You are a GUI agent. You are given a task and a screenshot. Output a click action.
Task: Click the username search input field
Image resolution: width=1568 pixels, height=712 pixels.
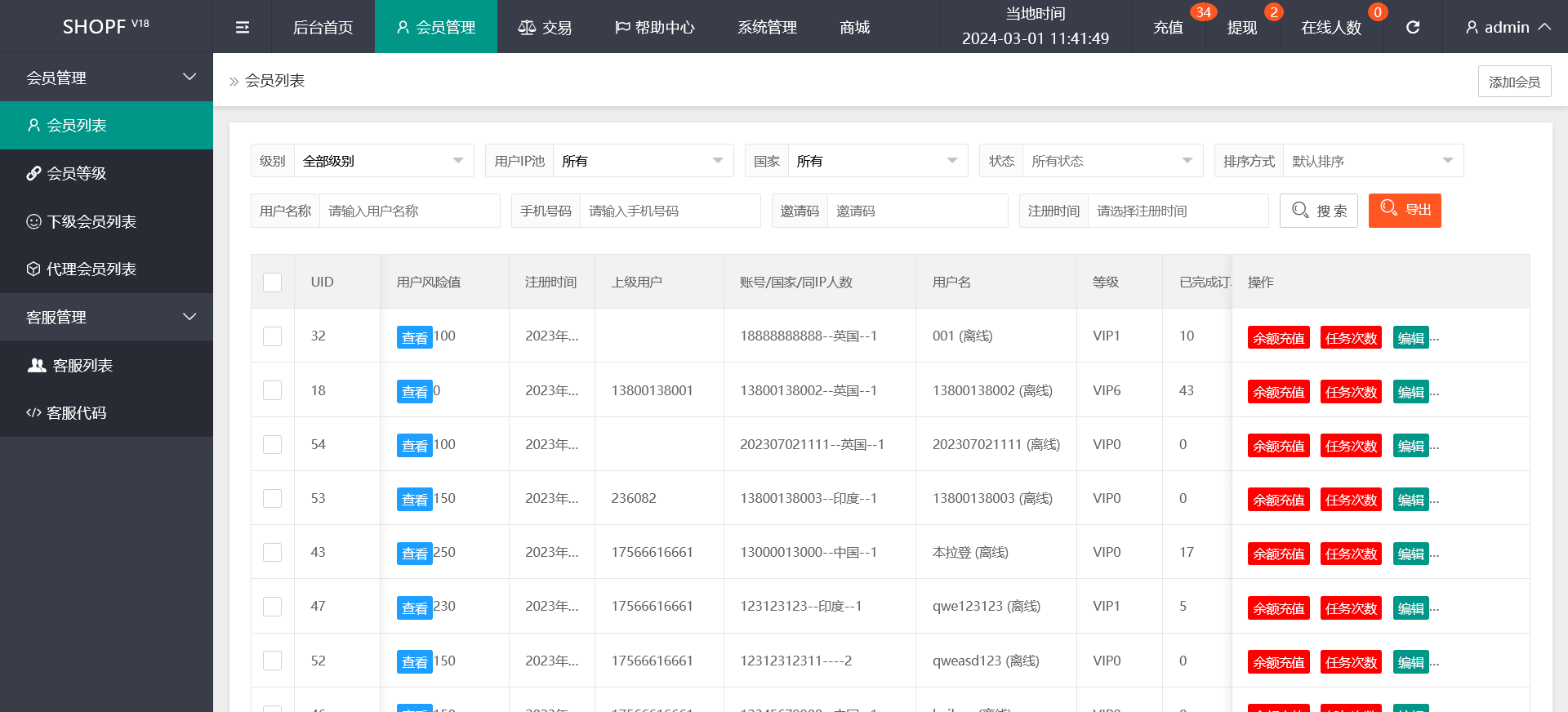(x=408, y=211)
